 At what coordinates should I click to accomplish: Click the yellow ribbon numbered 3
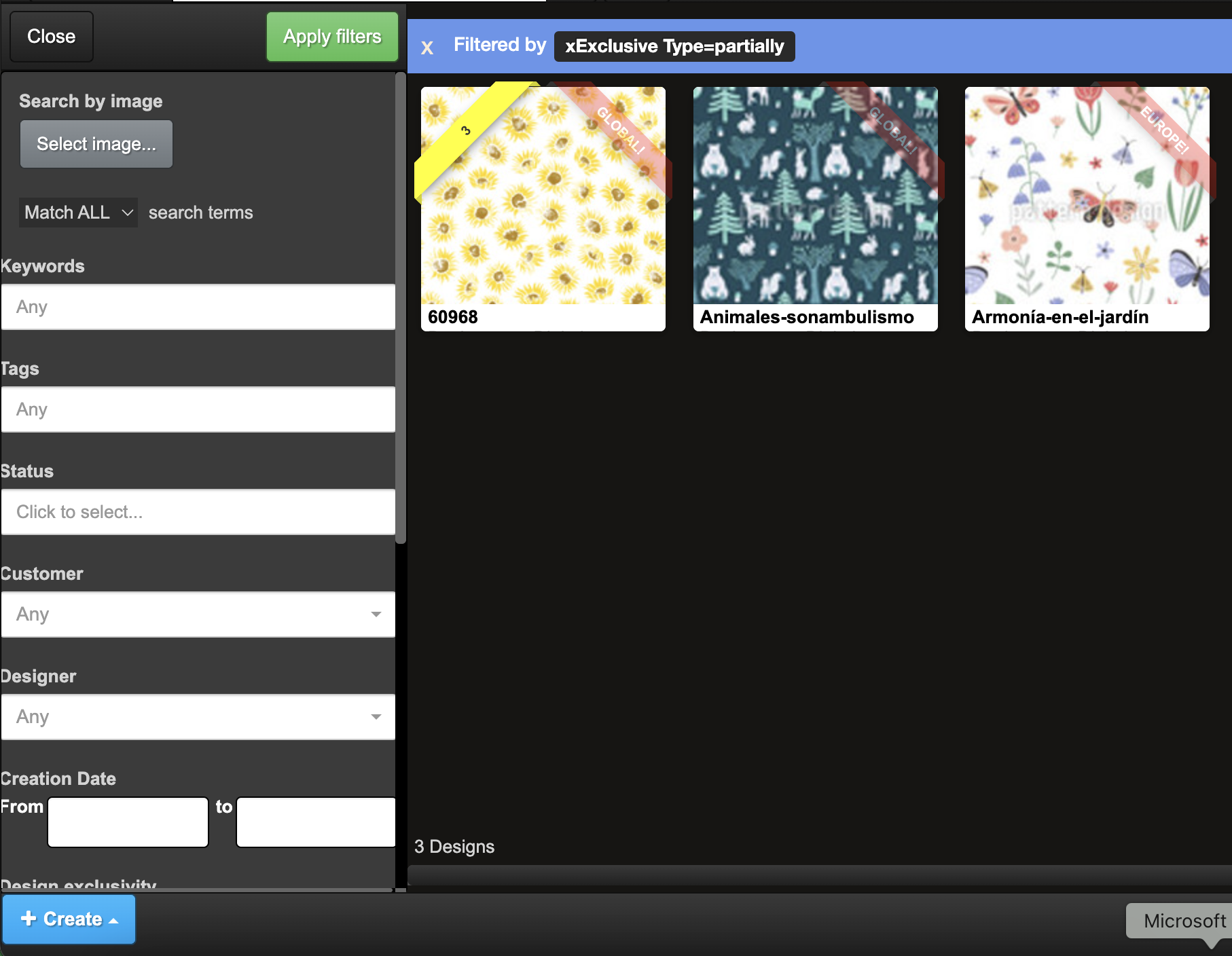point(466,131)
